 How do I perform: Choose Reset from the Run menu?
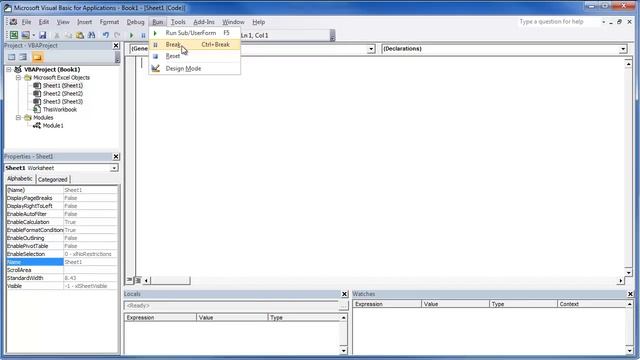tap(195, 56)
